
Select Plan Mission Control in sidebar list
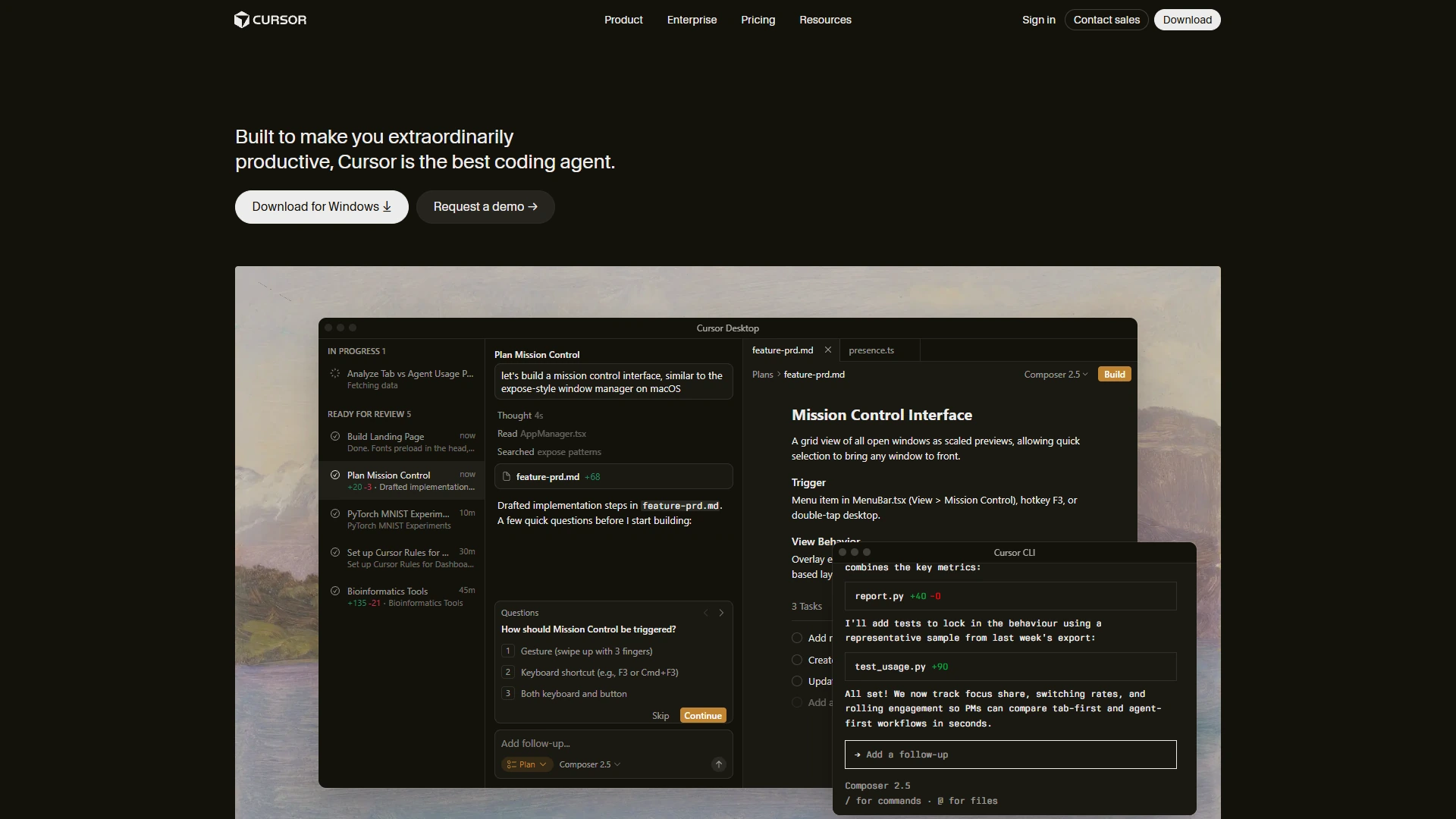tap(402, 481)
